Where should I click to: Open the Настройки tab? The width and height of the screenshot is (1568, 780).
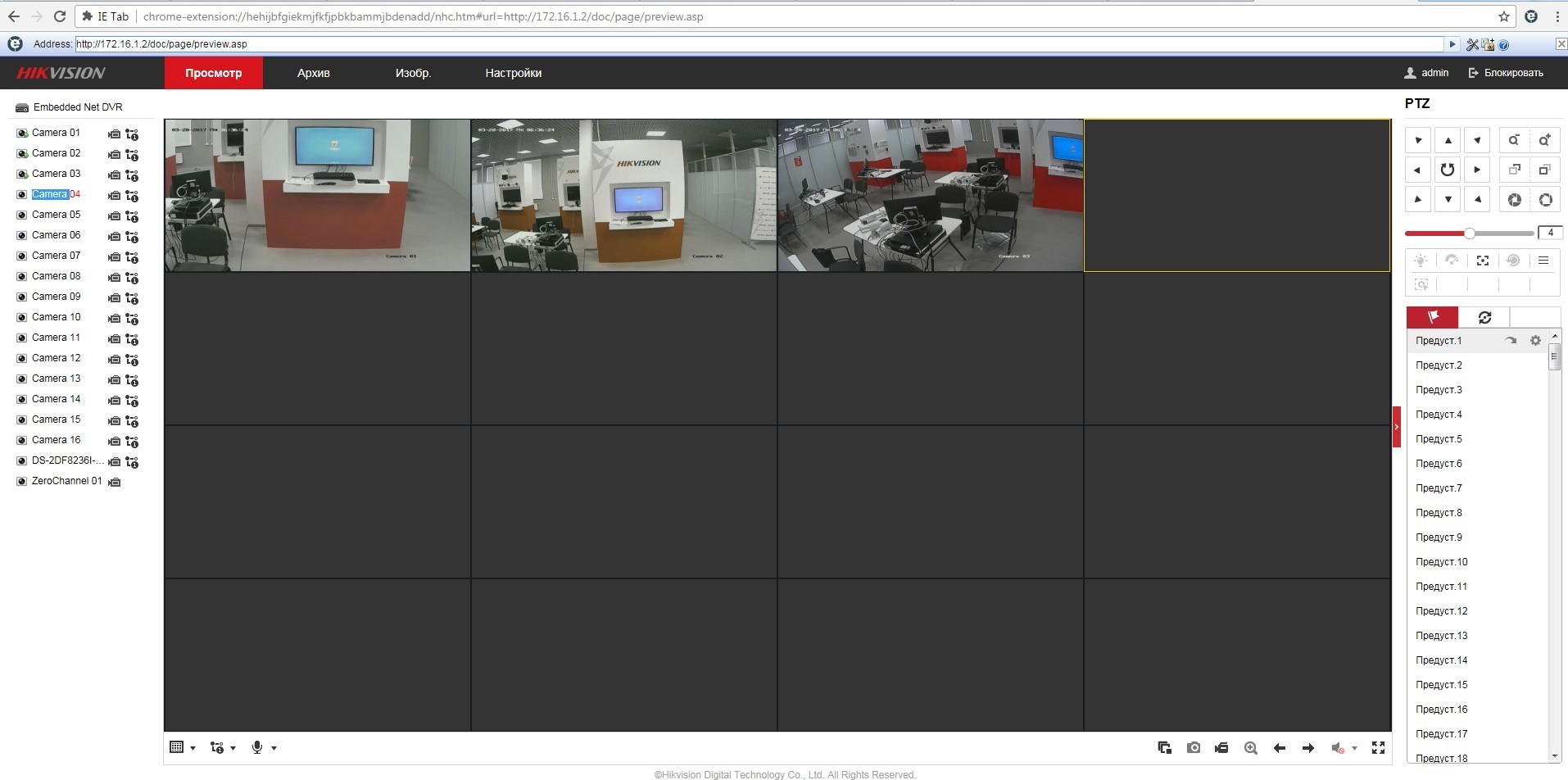[x=513, y=73]
